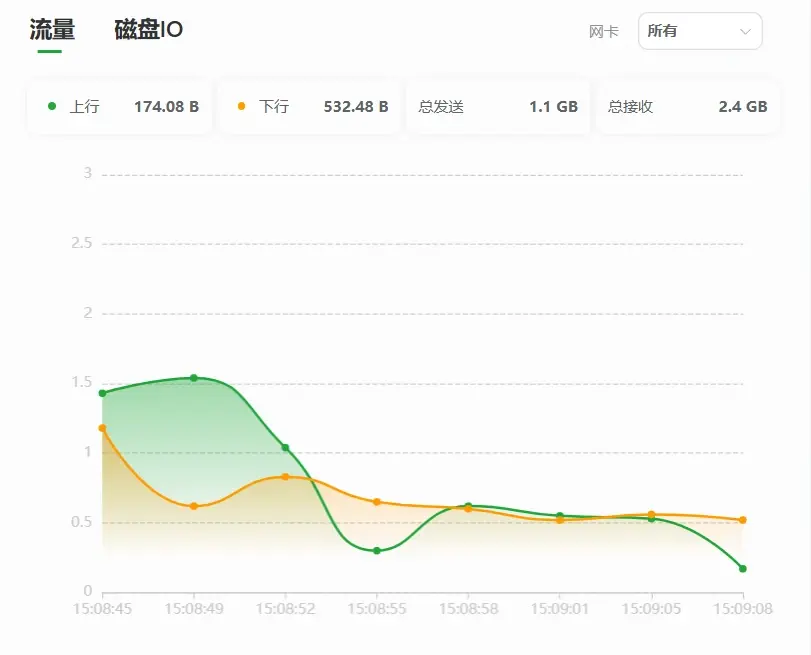
Task: Click the dropdown chevron arrow beside 所有
Action: 745,32
